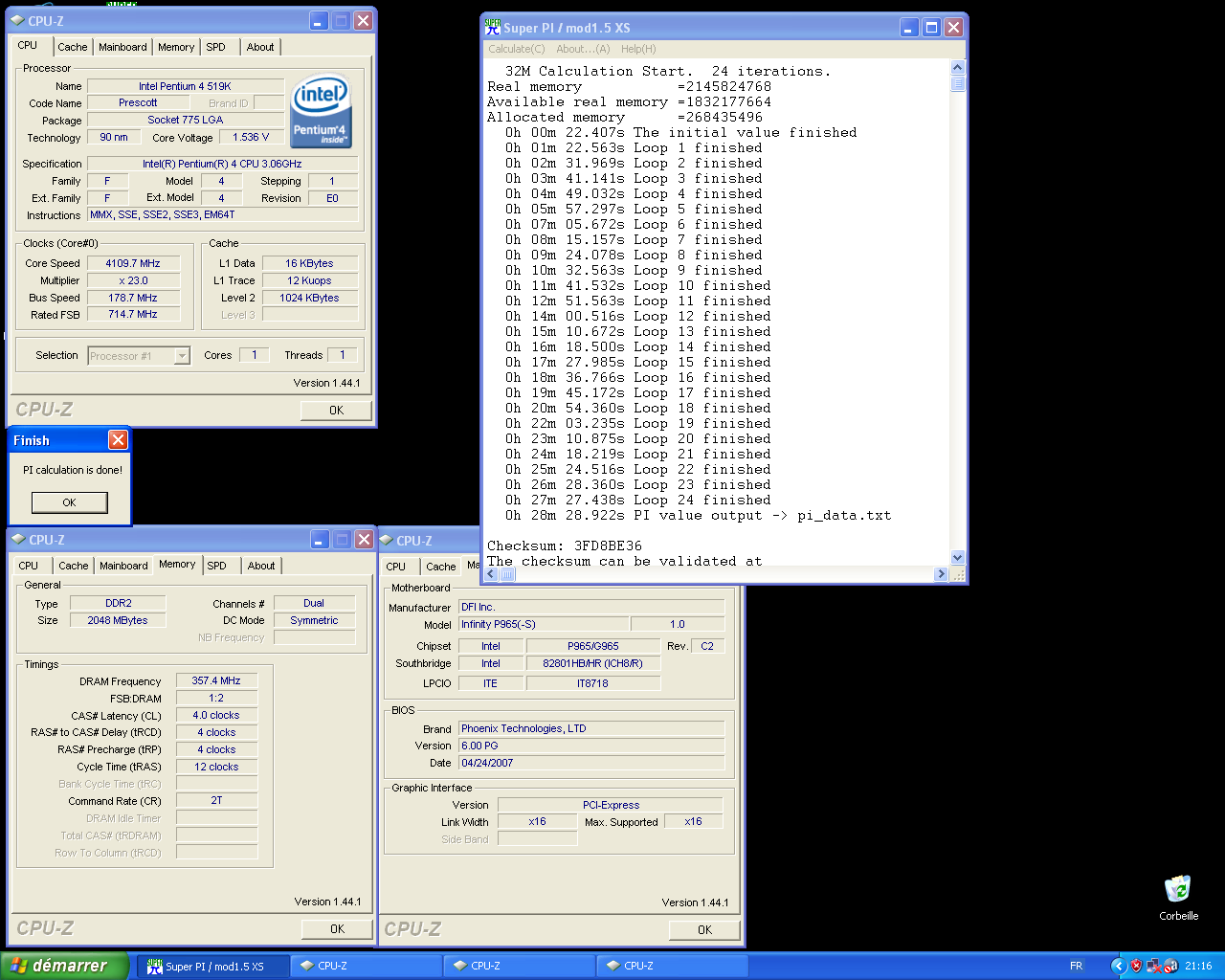The width and height of the screenshot is (1225, 980).
Task: Select Cache tab in the Mainboard CPU-Z window
Action: (x=441, y=567)
